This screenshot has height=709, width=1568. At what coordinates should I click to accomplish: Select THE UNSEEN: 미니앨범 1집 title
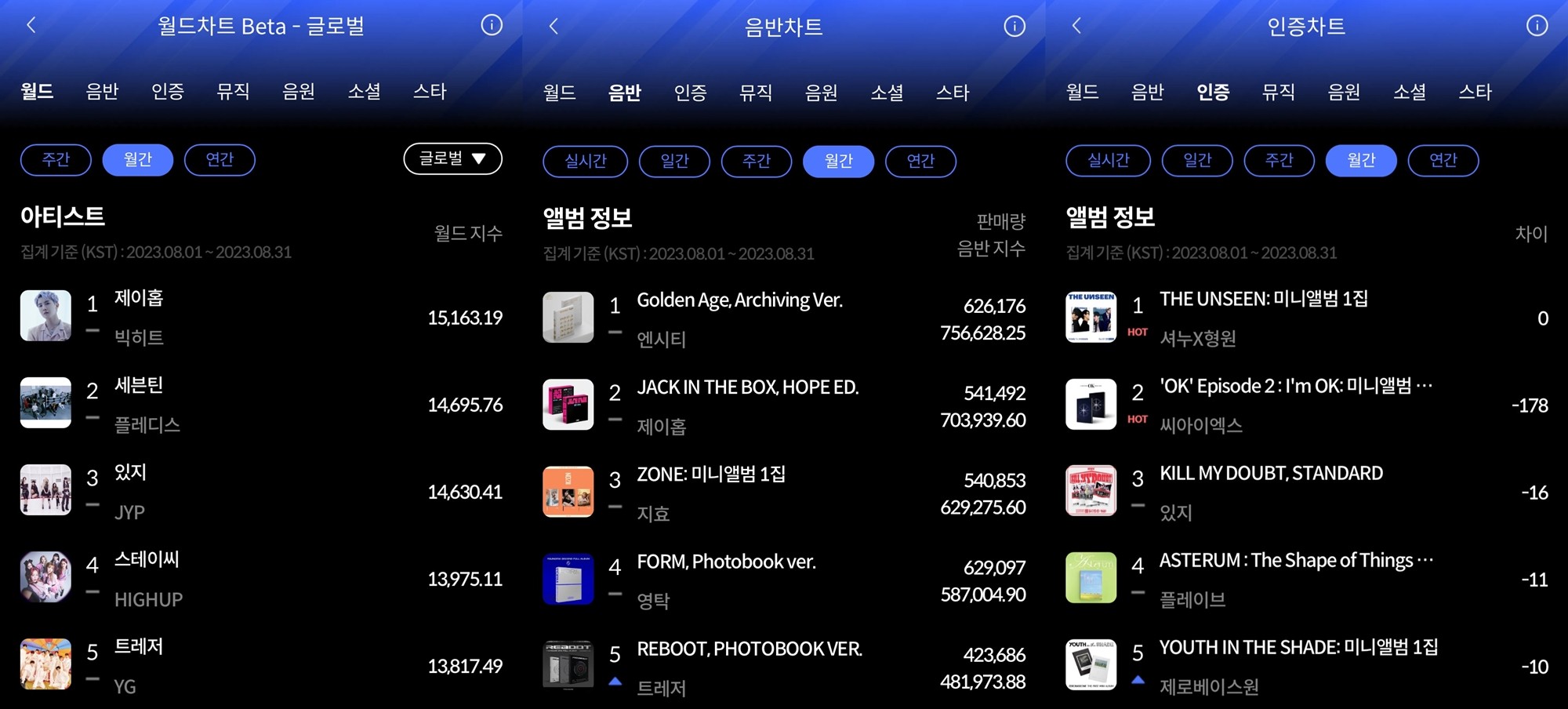(1264, 299)
